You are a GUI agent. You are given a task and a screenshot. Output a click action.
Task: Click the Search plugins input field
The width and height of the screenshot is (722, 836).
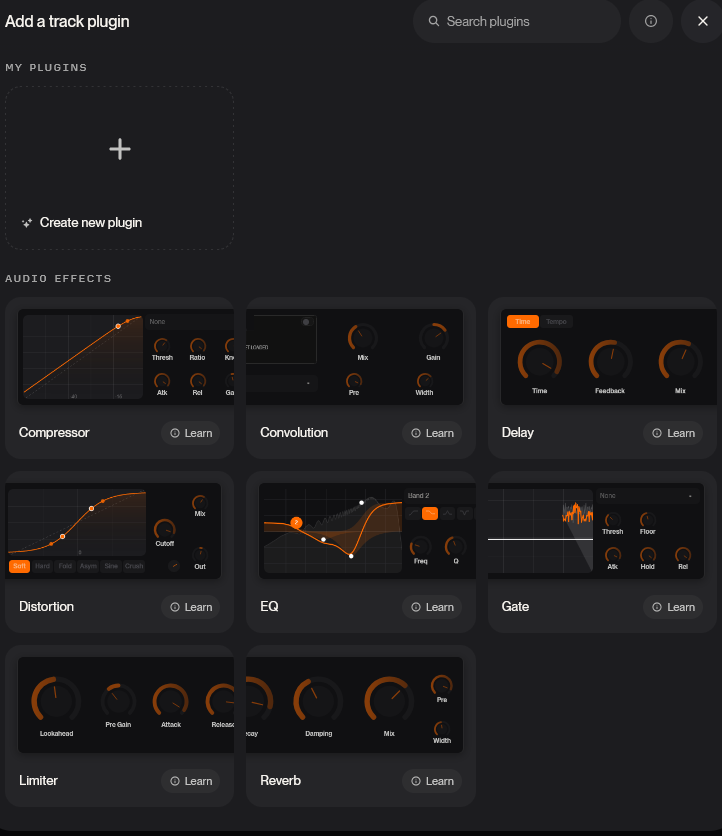click(517, 21)
